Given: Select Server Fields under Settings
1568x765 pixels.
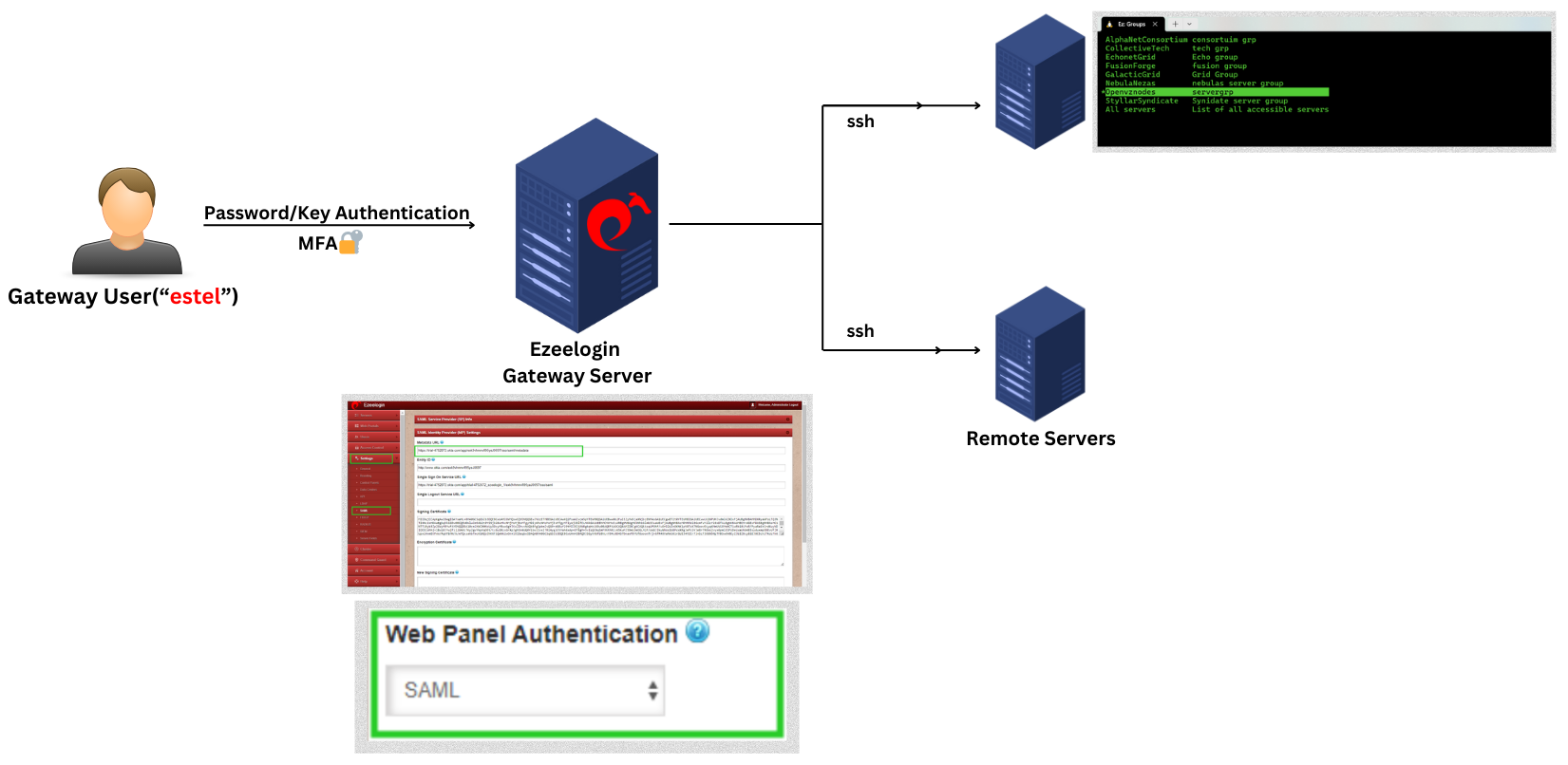Looking at the screenshot, I should click(x=368, y=538).
